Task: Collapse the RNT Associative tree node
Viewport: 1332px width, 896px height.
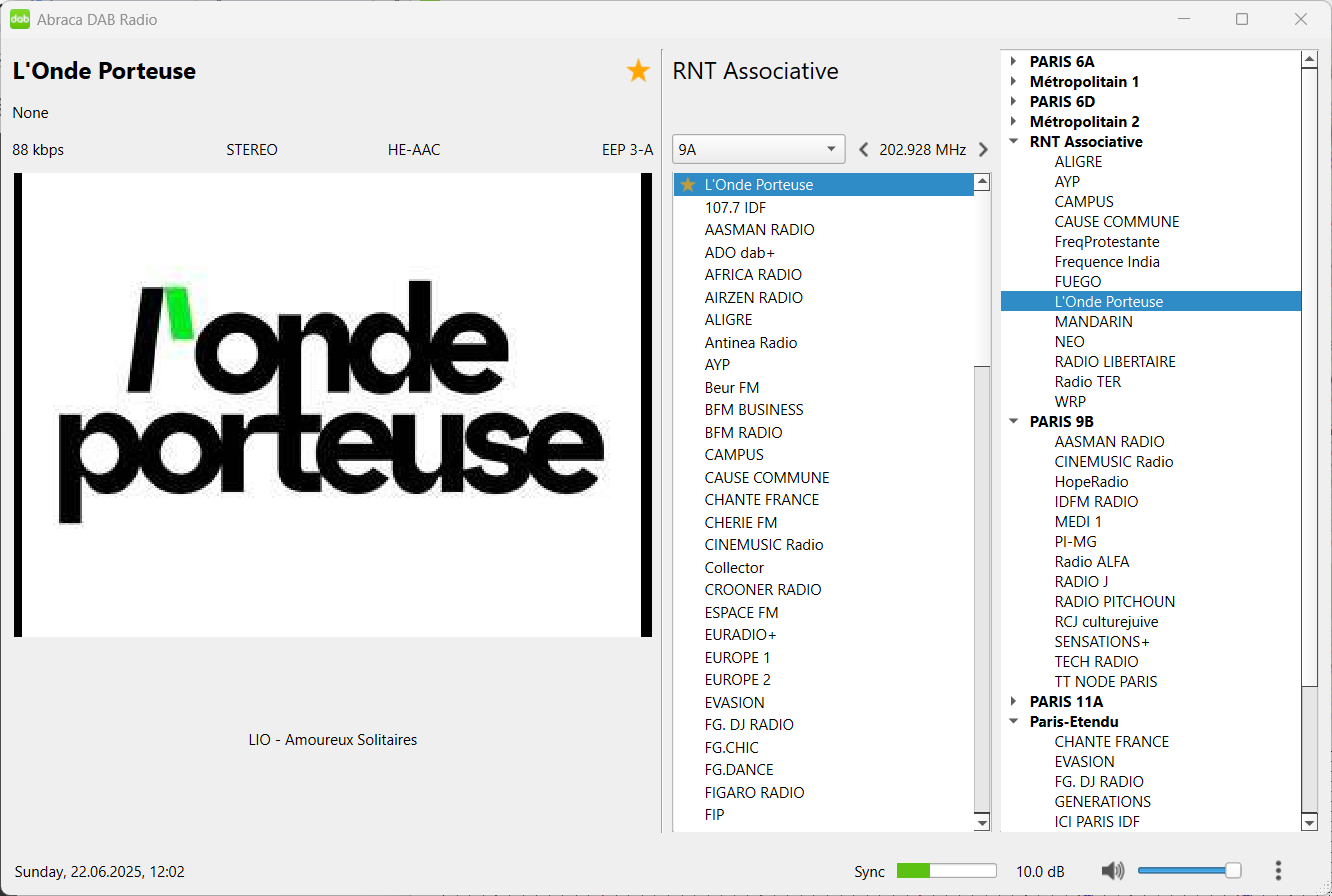Action: (x=1014, y=142)
